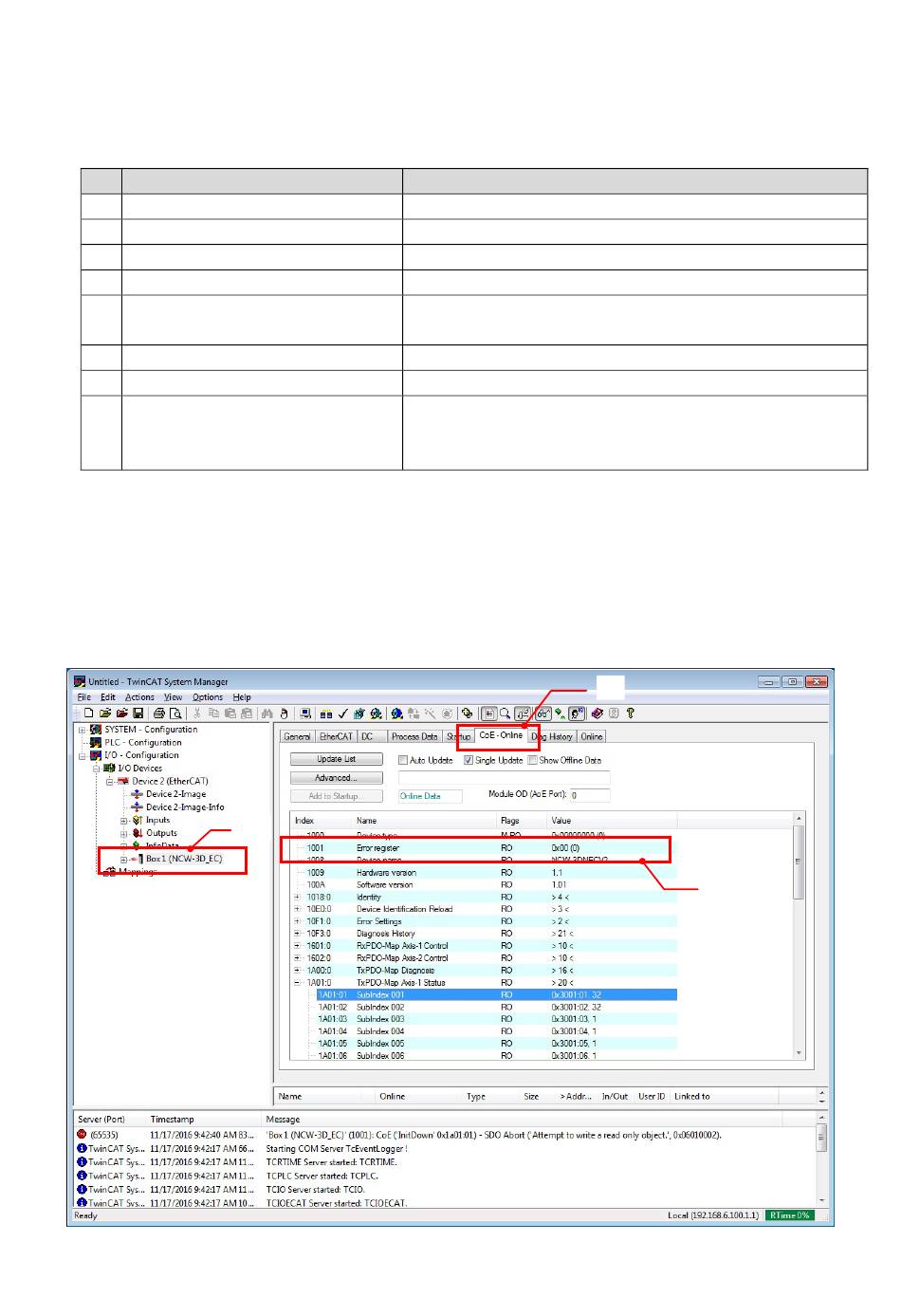Click the Print Preview toolbar icon

175,714
